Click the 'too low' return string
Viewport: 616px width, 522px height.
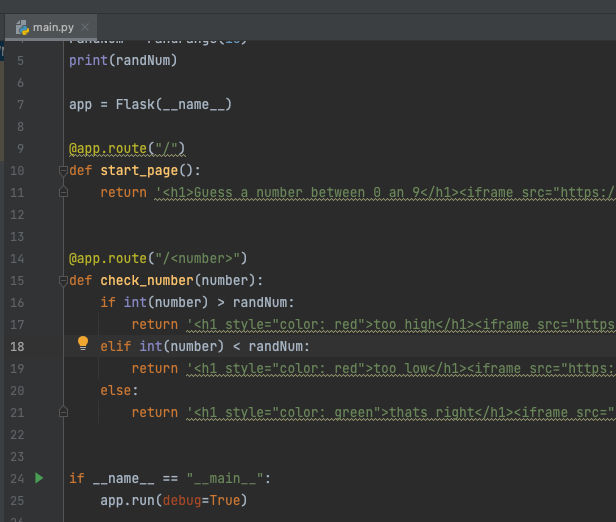[401, 368]
